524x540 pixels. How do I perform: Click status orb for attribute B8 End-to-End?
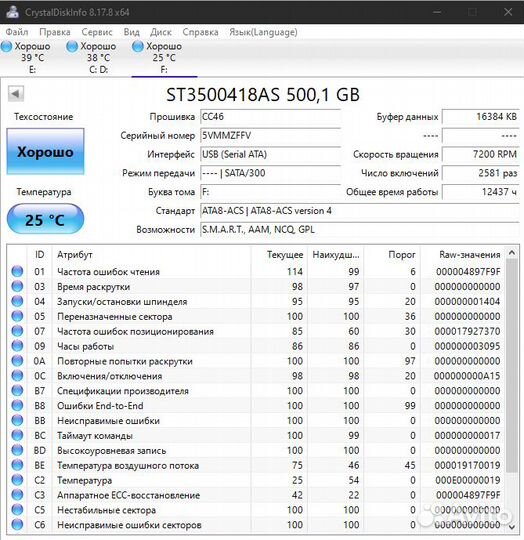pos(17,405)
